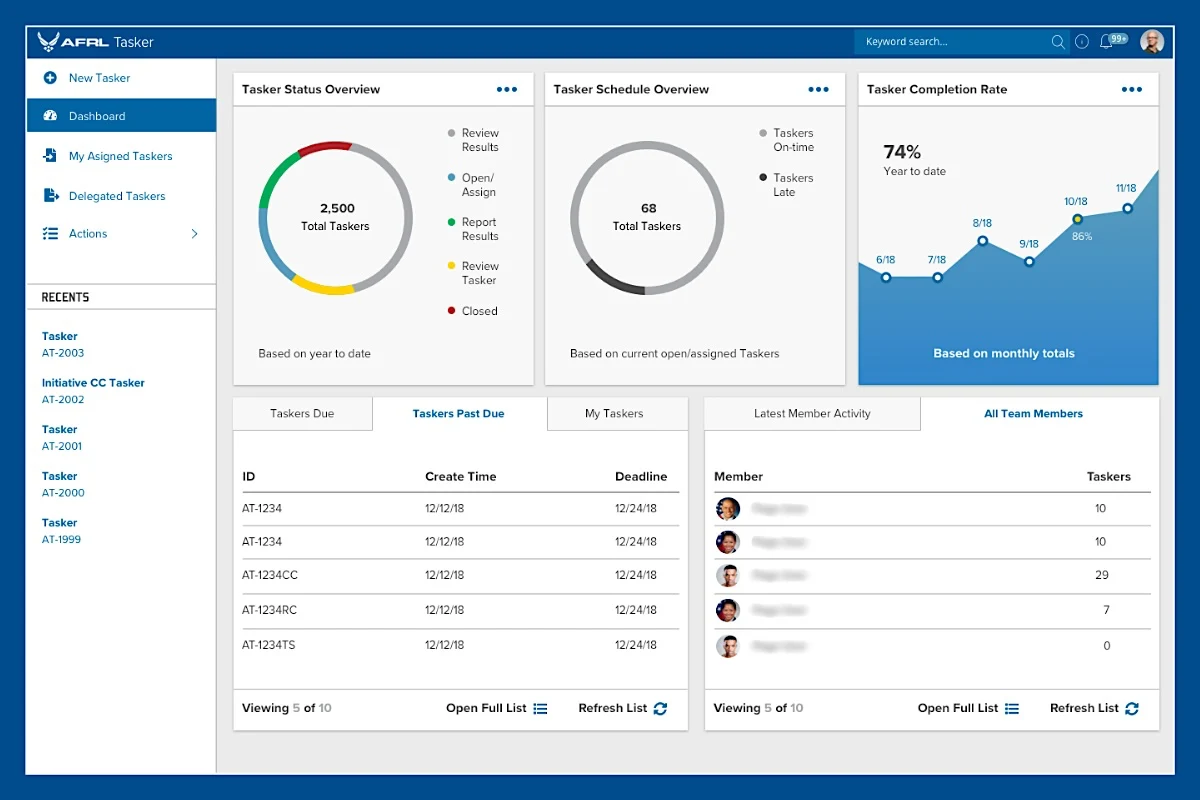Click refresh icon in Tasker list

(660, 708)
